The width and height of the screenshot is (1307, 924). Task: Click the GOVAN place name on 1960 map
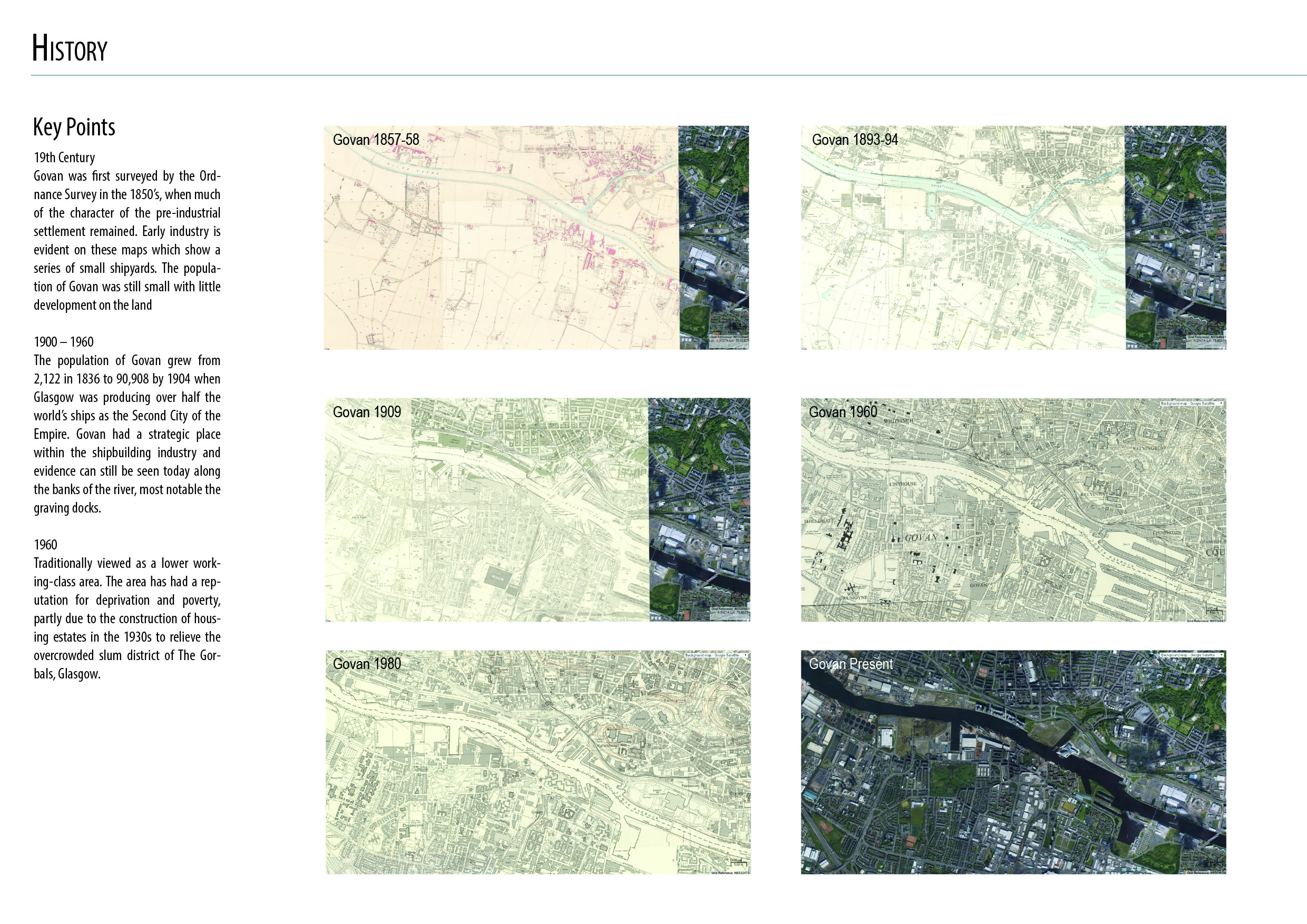tap(920, 538)
